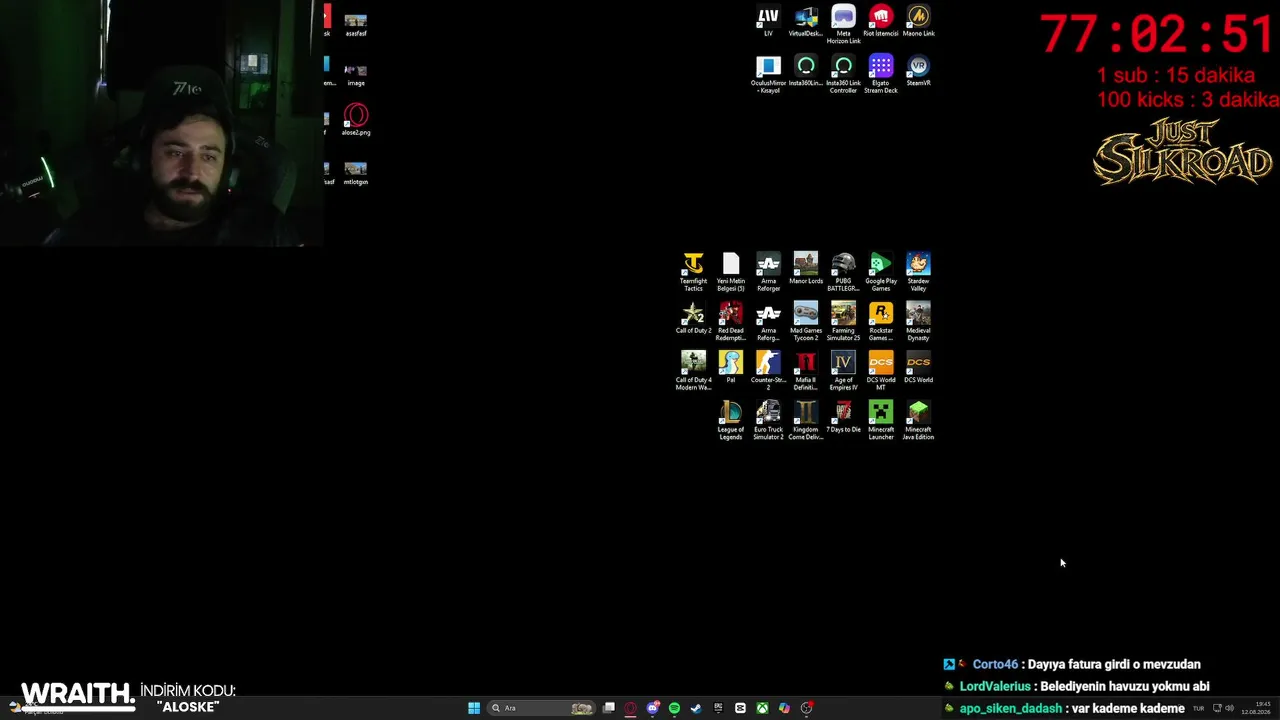Screen dimensions: 1280x720
Task: Open the Insta360 Link Controller shortcut
Action: pyautogui.click(x=843, y=75)
